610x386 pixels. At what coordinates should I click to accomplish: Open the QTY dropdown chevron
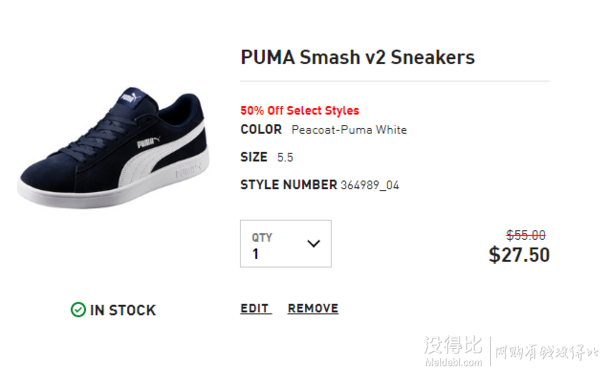(314, 244)
